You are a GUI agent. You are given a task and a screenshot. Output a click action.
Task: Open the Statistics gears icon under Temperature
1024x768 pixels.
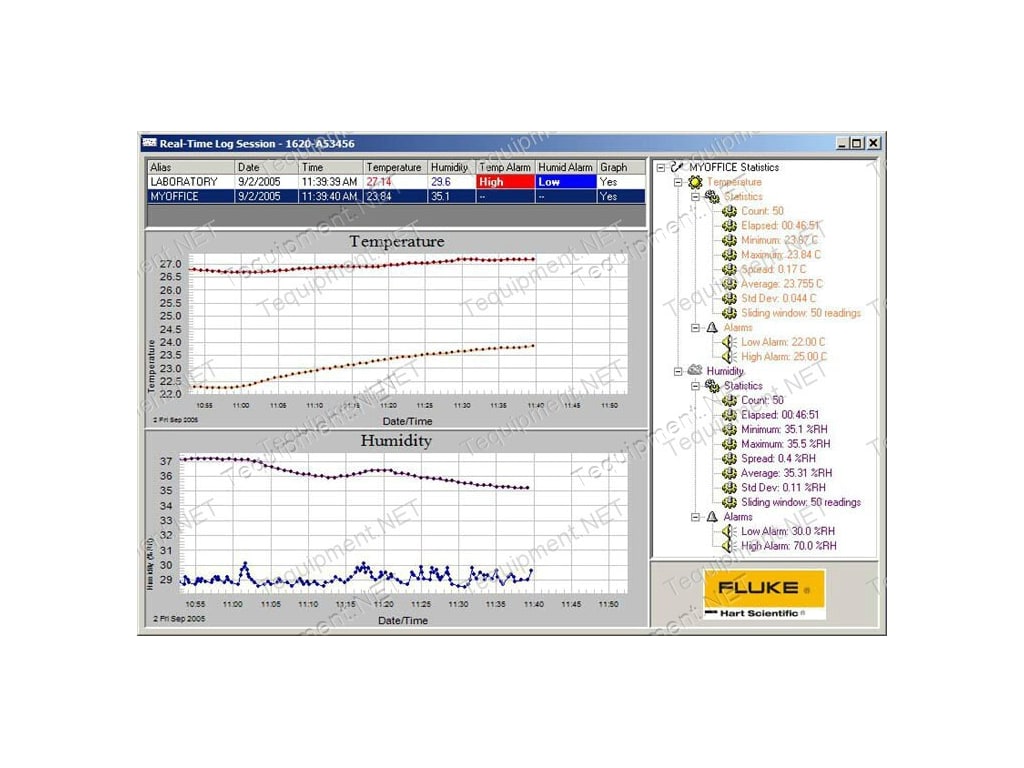712,195
